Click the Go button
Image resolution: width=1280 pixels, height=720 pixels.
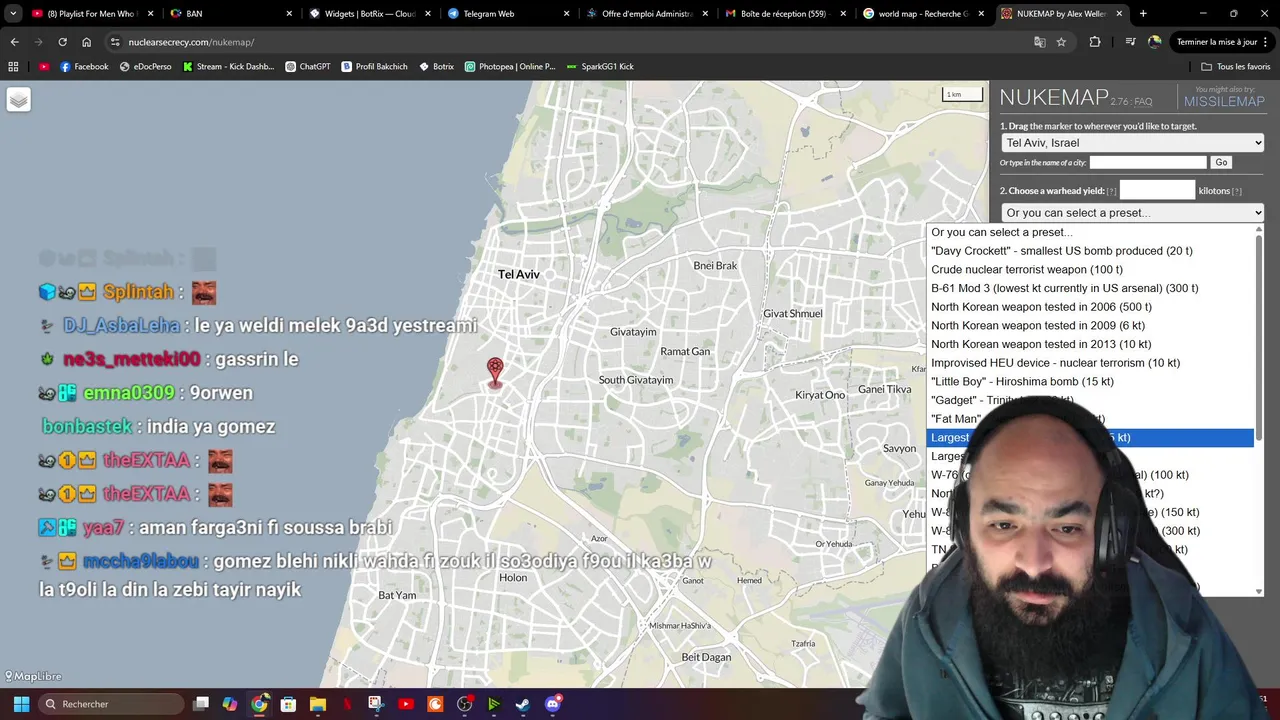tap(1221, 162)
